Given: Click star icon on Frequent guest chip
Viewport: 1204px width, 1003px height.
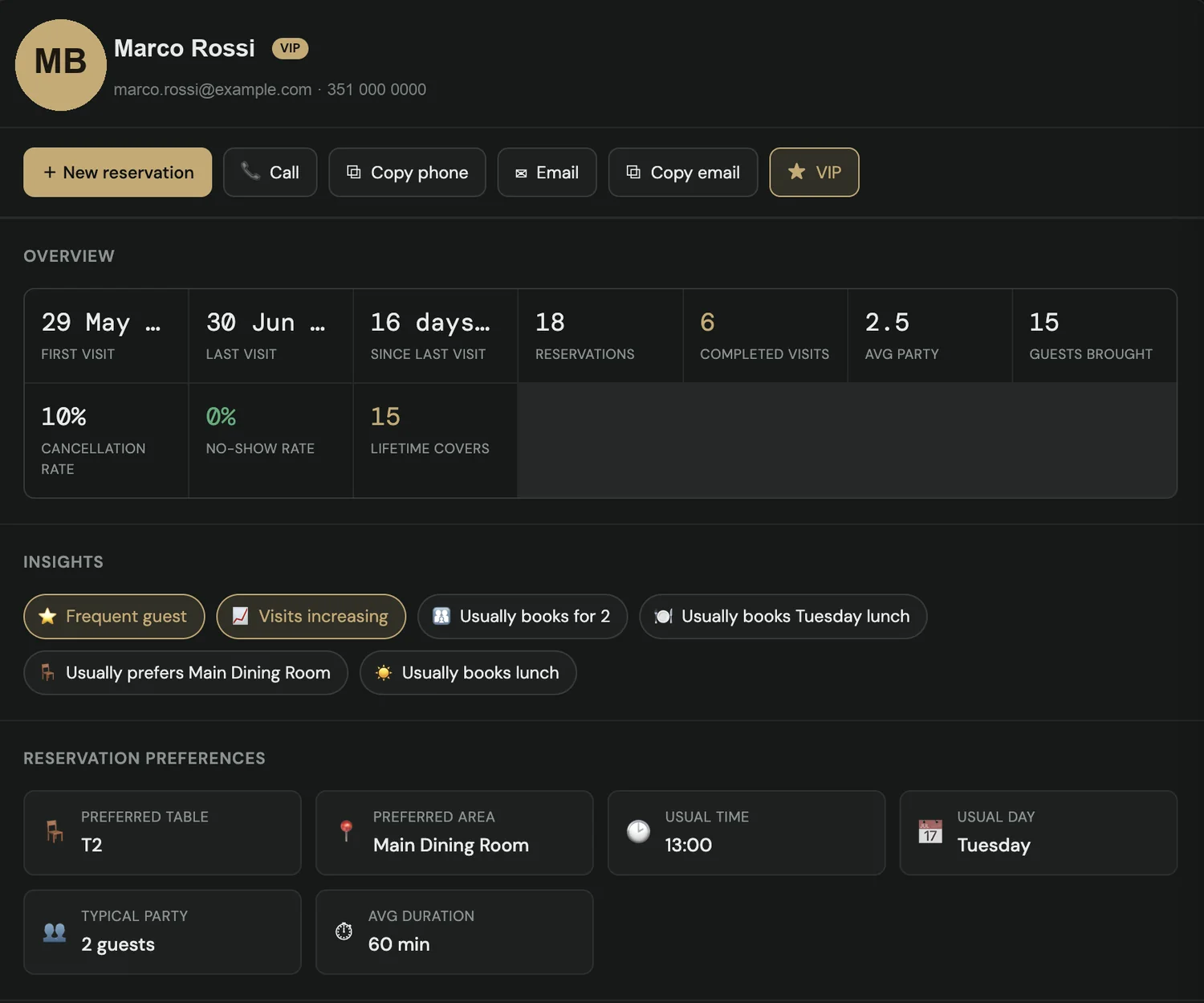Looking at the screenshot, I should tap(47, 616).
